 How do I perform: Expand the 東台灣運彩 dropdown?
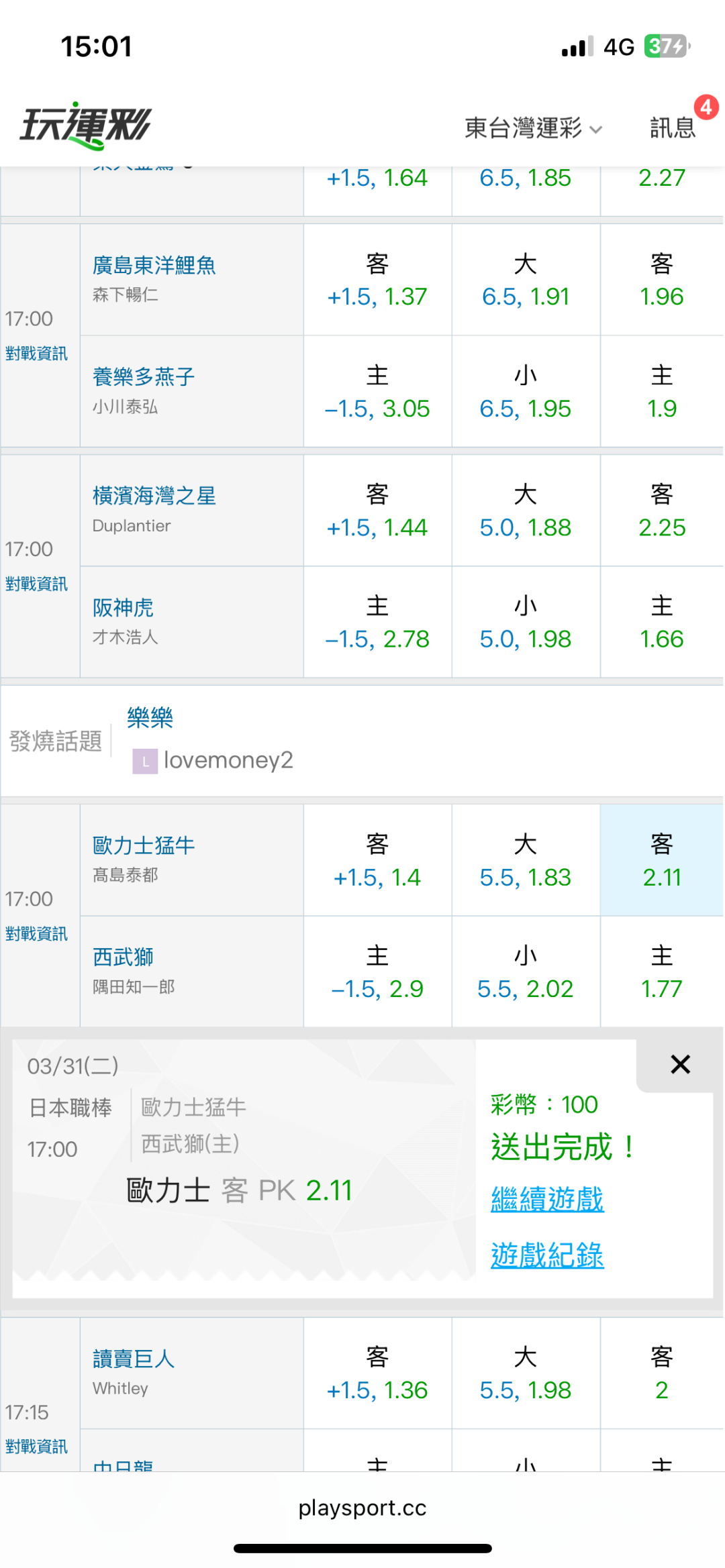[x=532, y=127]
